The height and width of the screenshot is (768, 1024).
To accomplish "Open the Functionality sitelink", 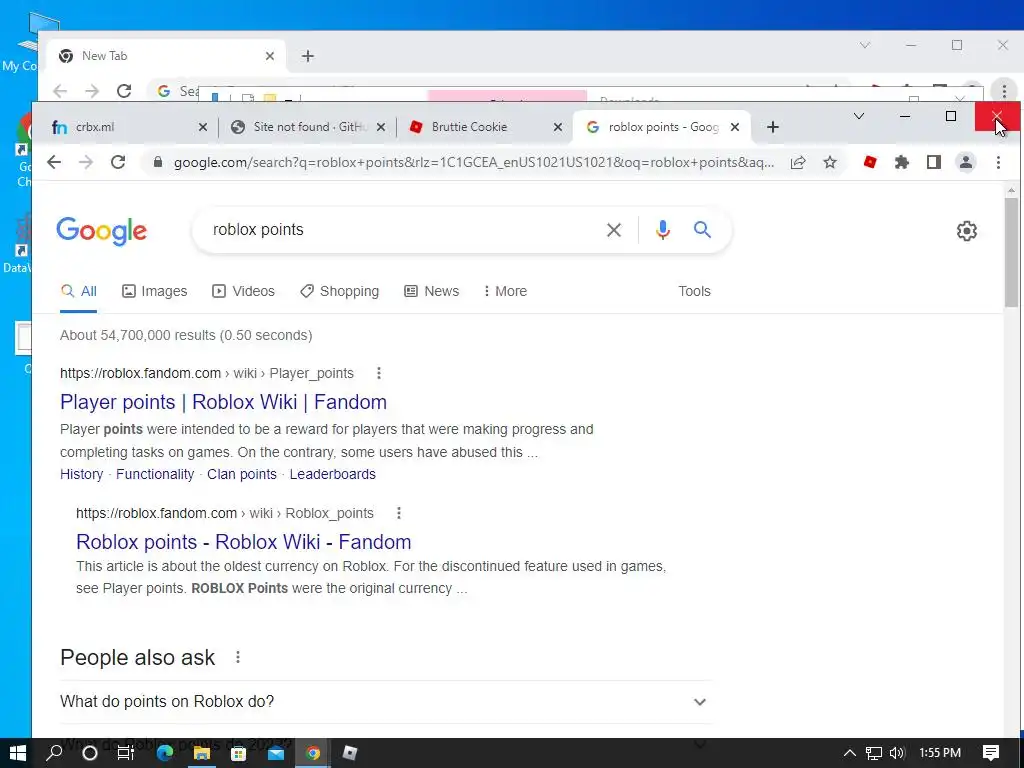I will [155, 474].
